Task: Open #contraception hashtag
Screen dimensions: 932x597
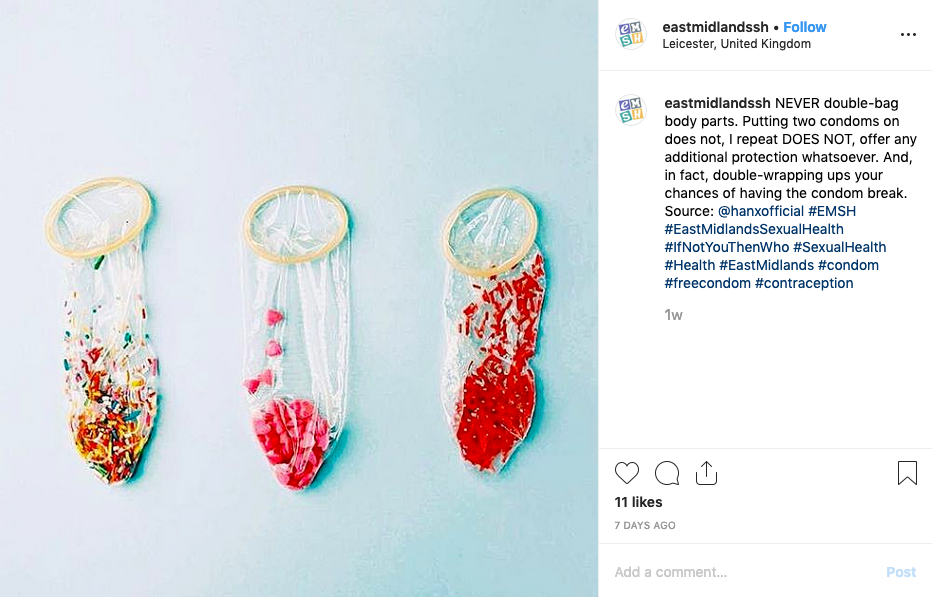Action: tap(804, 283)
